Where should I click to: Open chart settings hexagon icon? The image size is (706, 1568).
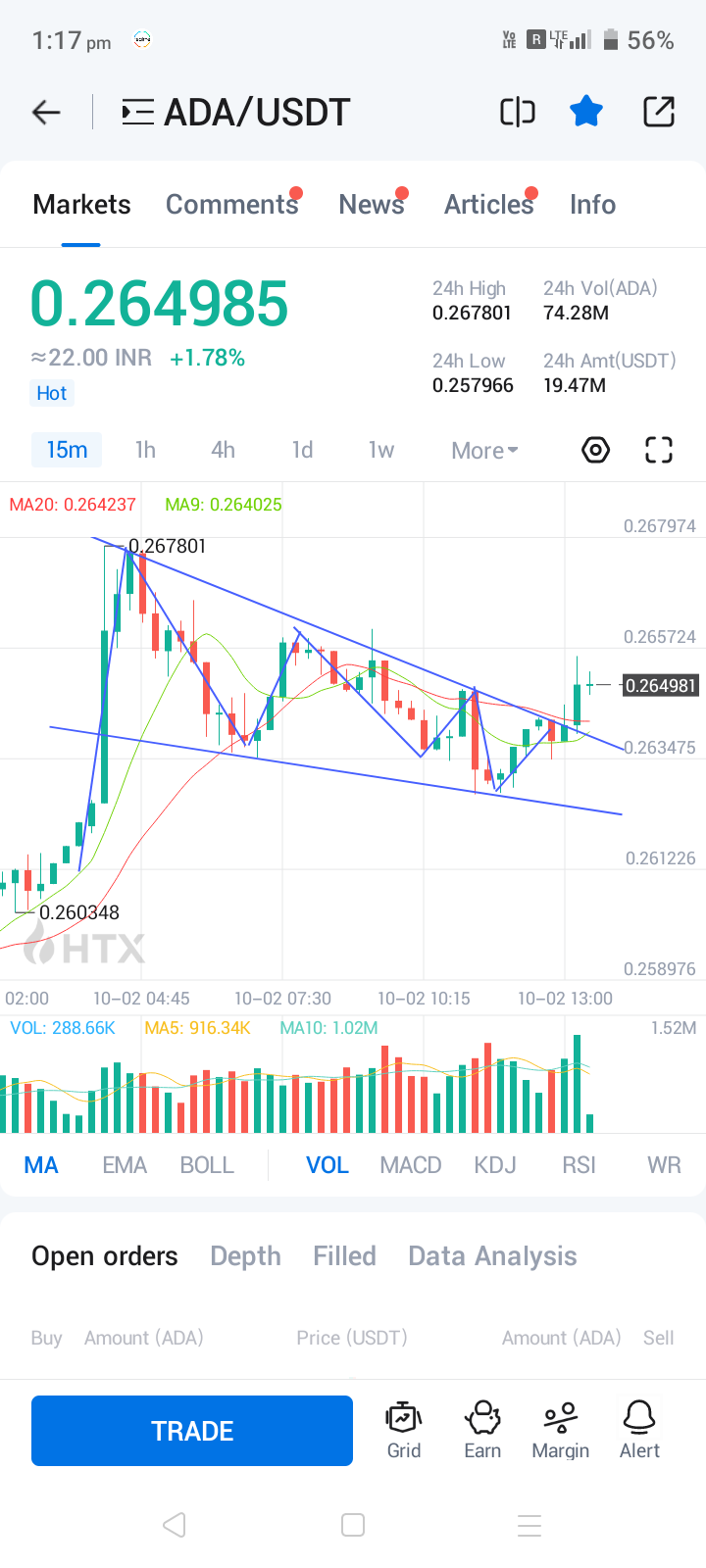coord(596,450)
